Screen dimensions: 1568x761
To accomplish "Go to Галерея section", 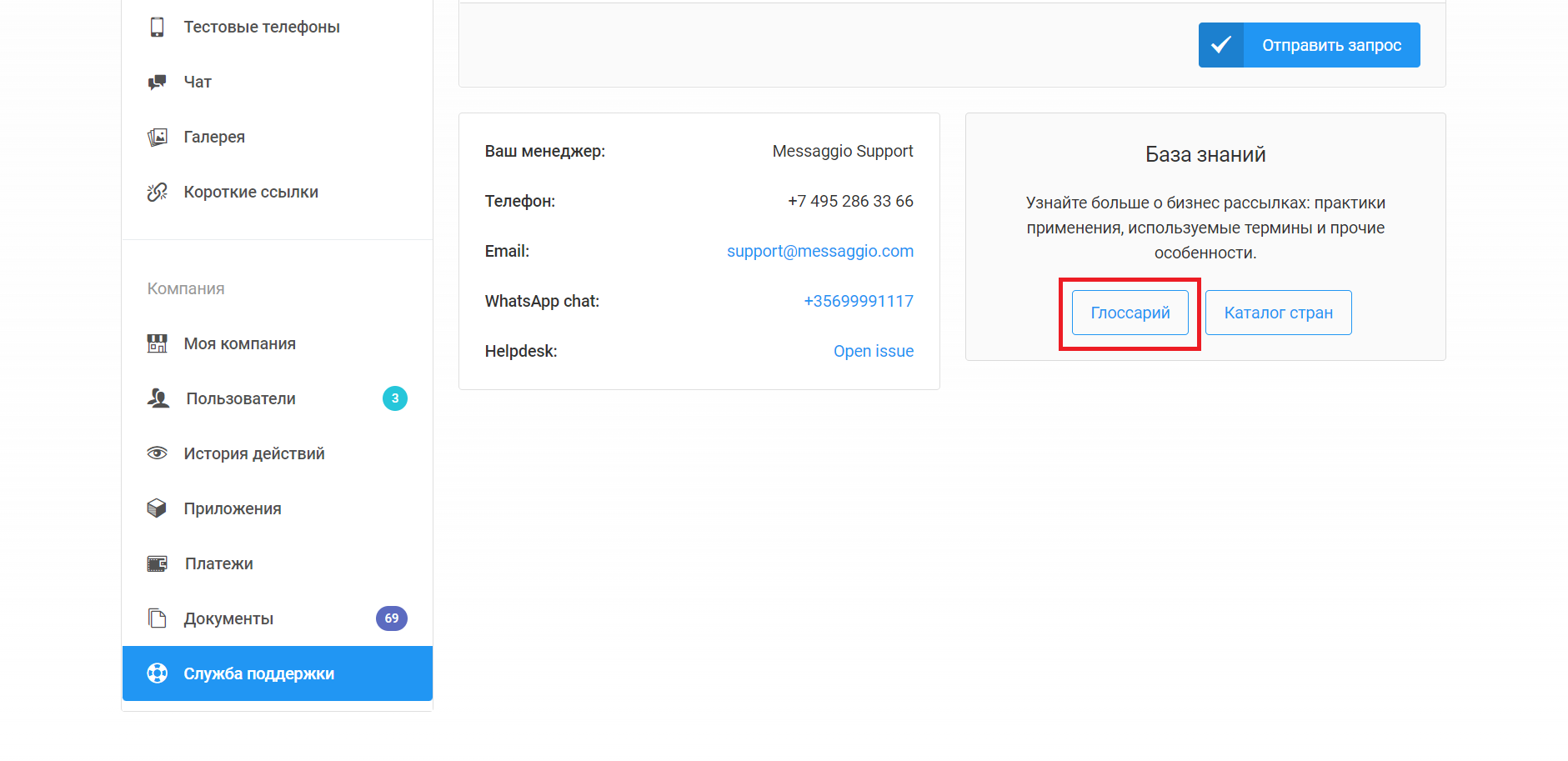I will pos(277,137).
